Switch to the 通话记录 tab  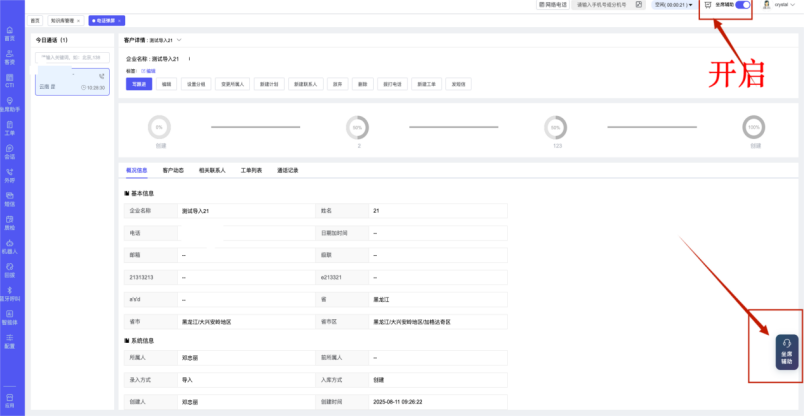coord(287,171)
